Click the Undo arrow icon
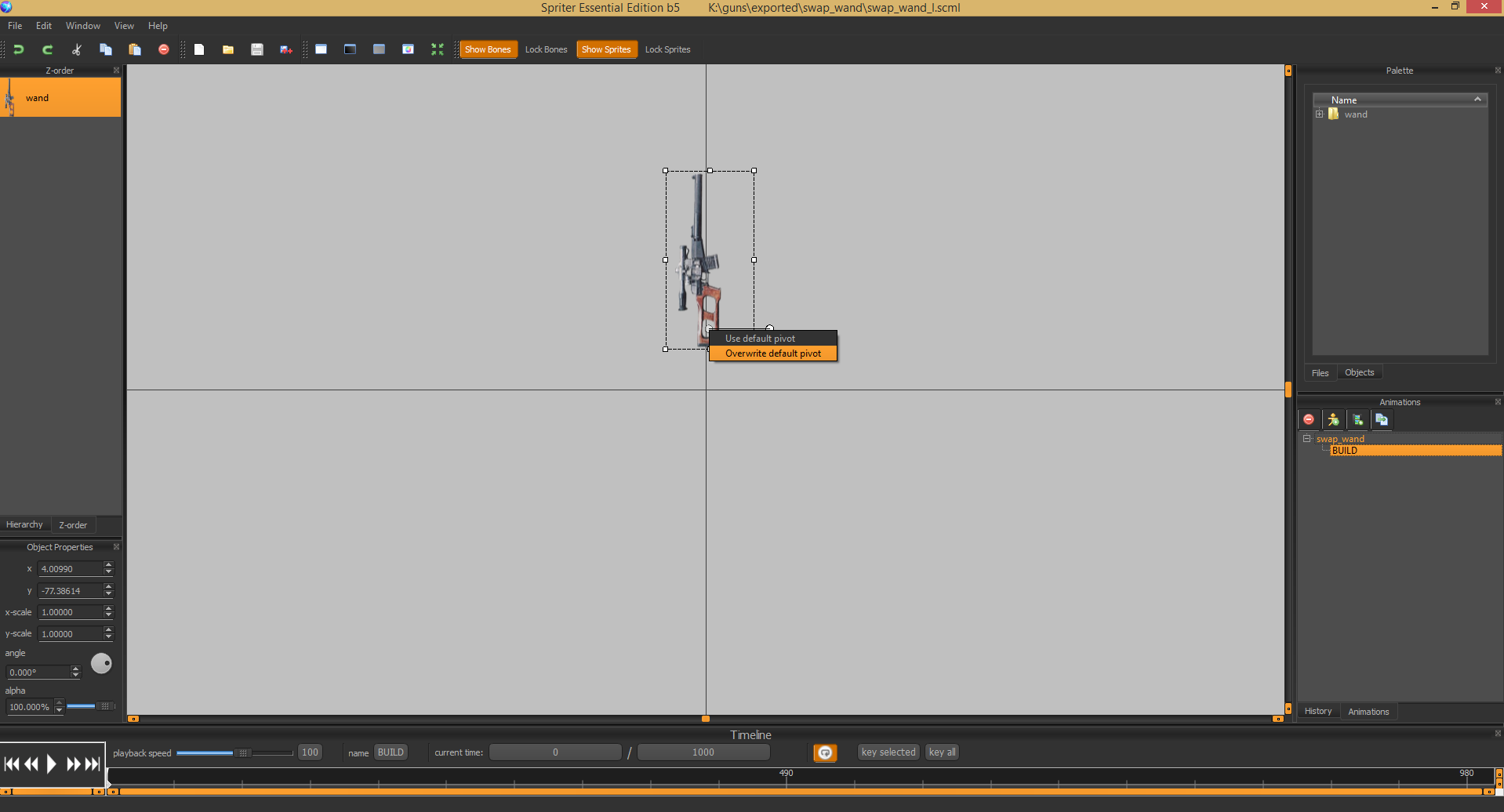 click(x=19, y=49)
